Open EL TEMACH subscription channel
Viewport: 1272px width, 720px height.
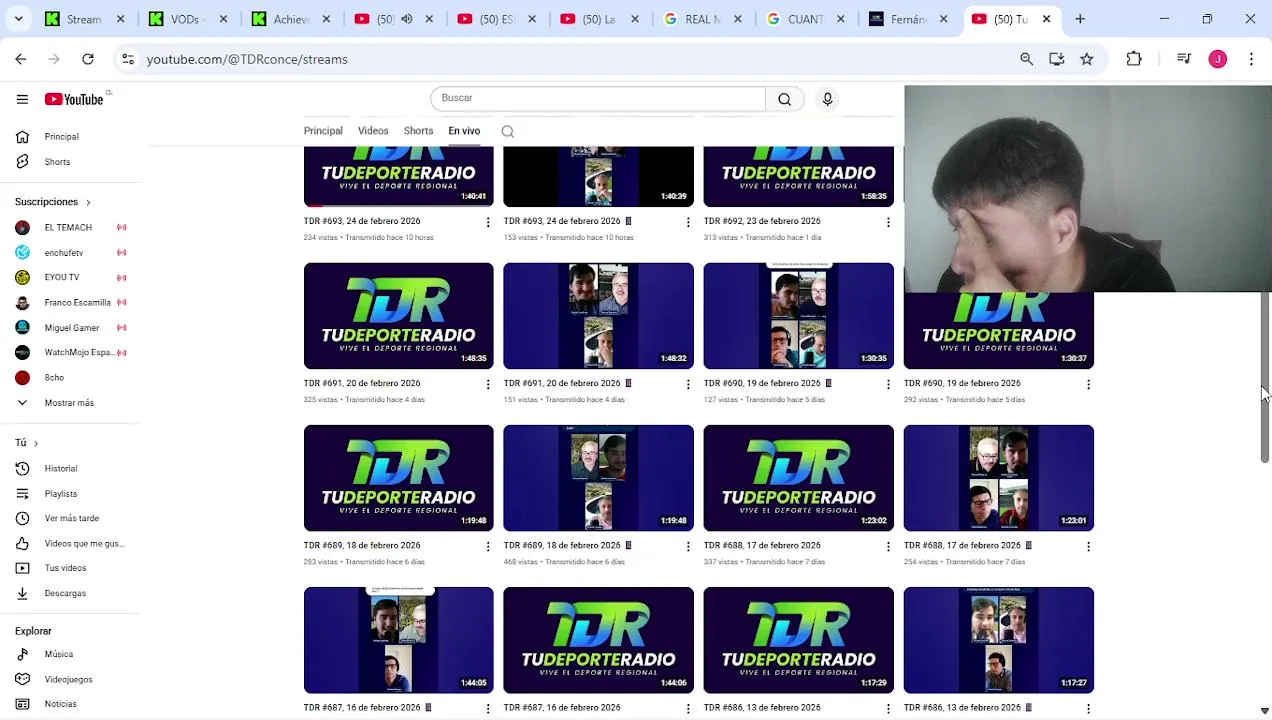tap(70, 227)
